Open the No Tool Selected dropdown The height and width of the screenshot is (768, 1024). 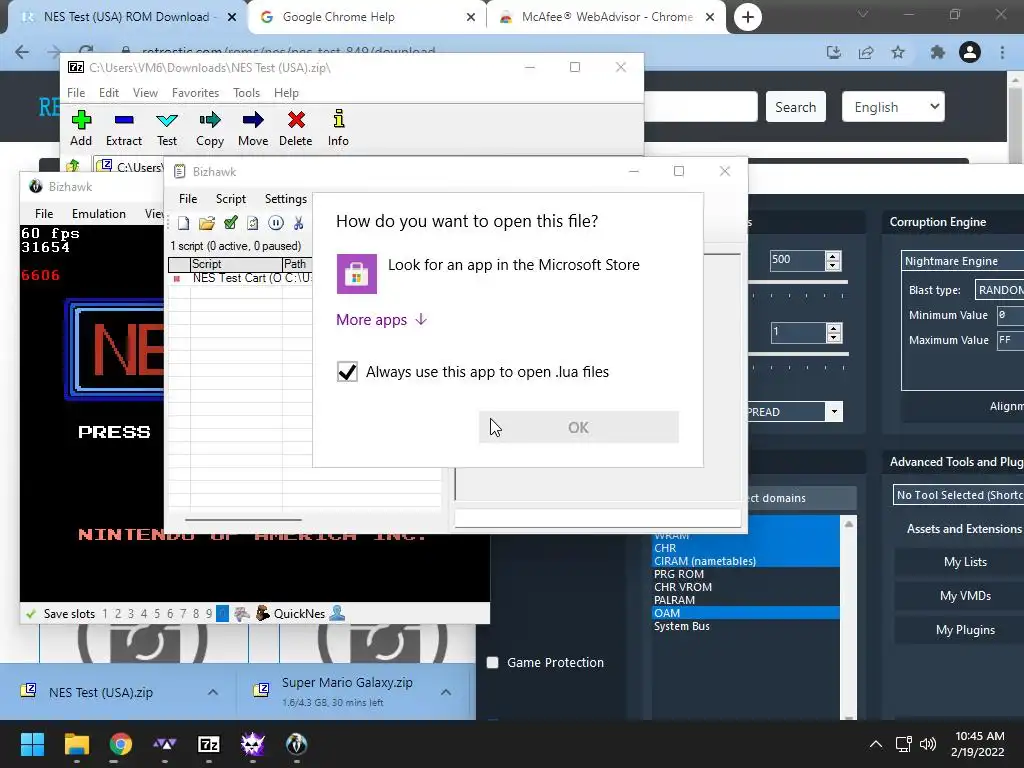[959, 495]
